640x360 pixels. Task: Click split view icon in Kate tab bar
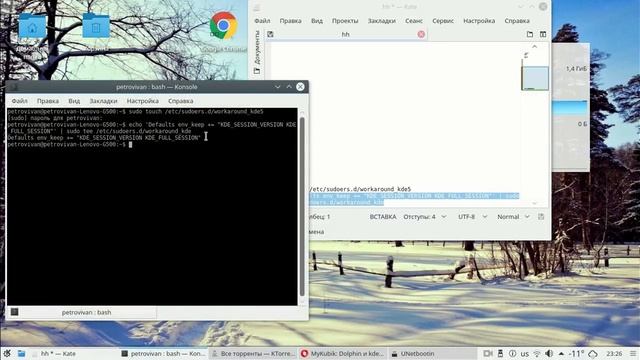coord(543,34)
